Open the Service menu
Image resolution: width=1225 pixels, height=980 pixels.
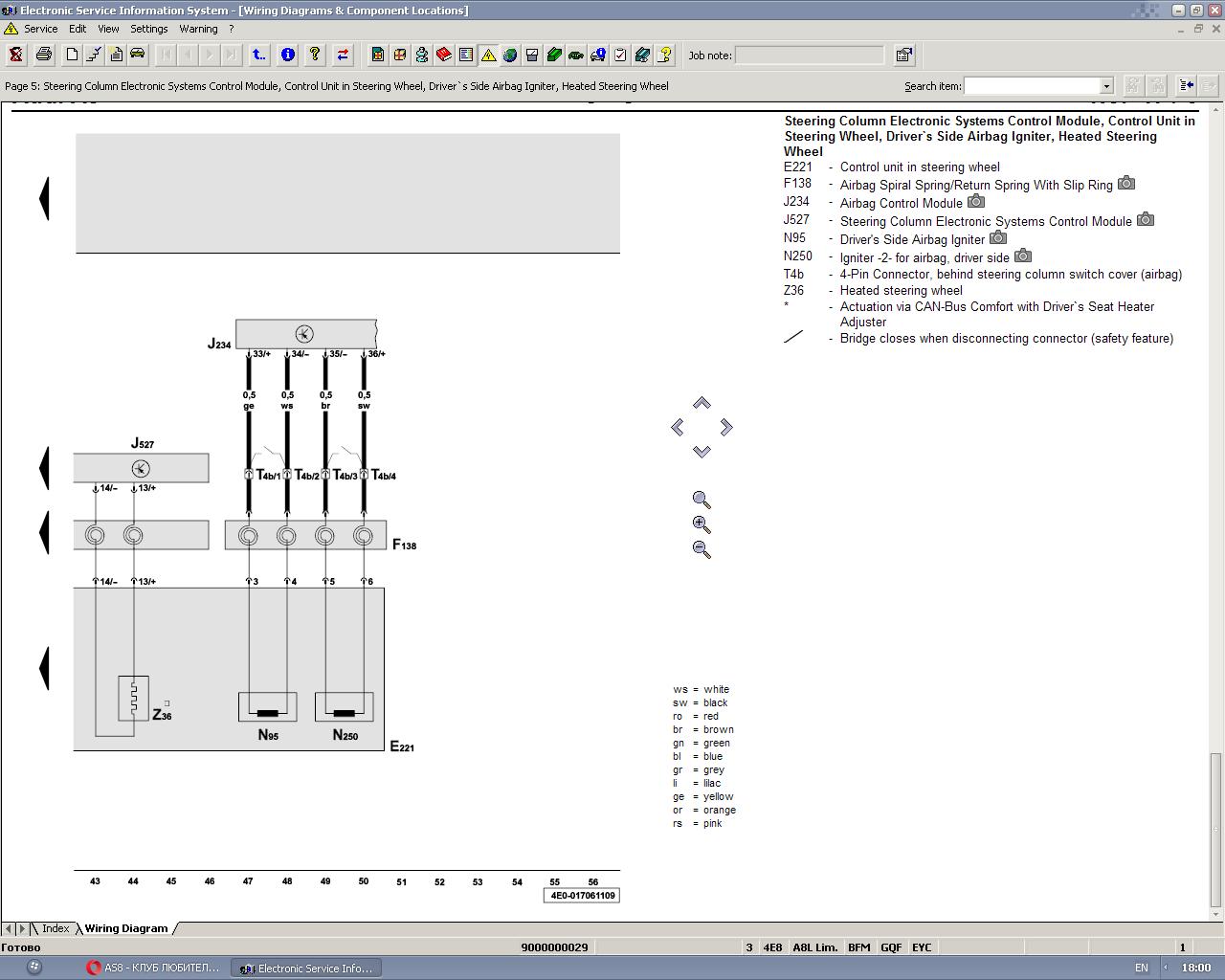(40, 29)
